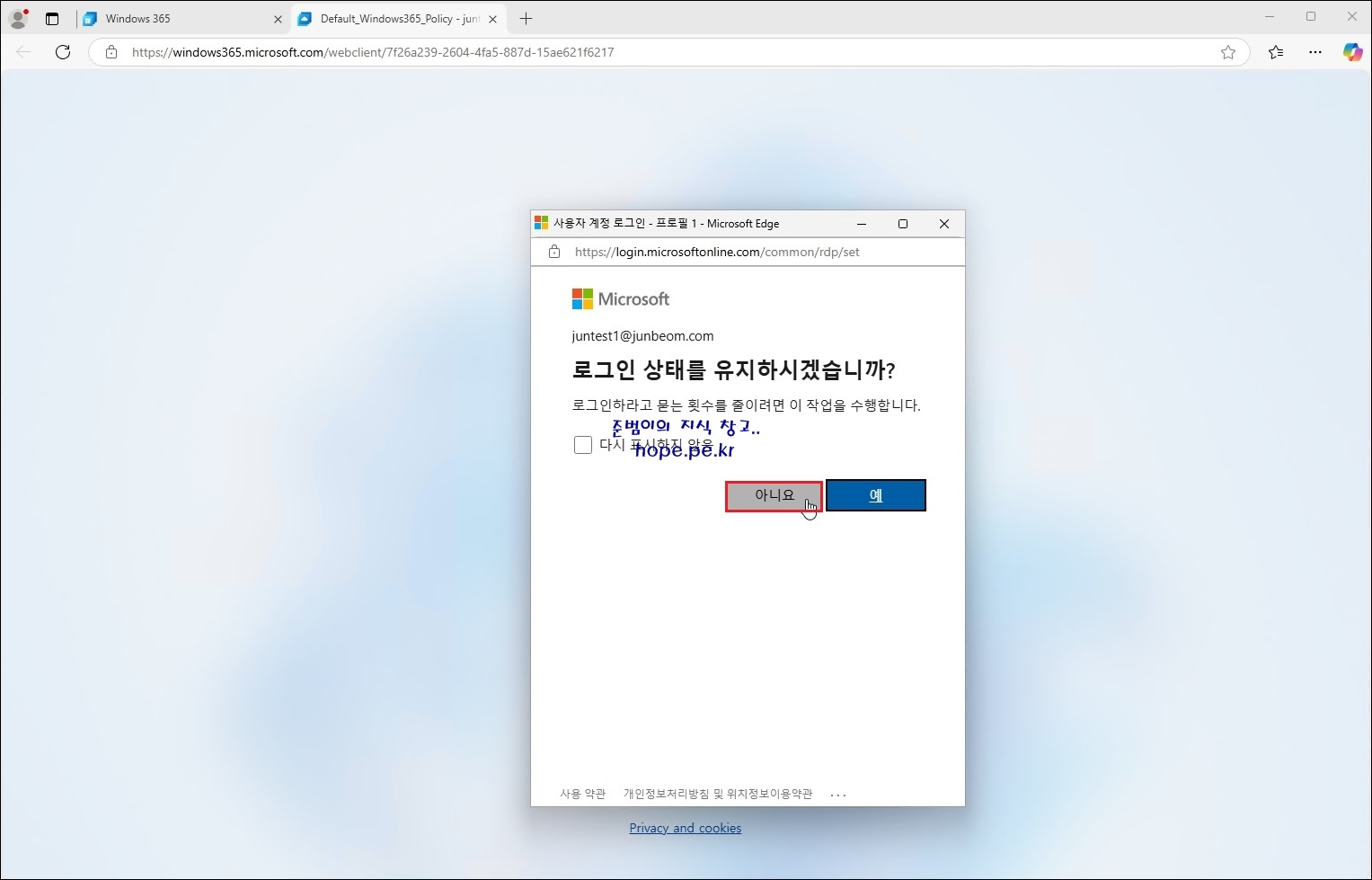This screenshot has width=1372, height=880.
Task: Open Edge Settings and more menu
Action: coord(1315,52)
